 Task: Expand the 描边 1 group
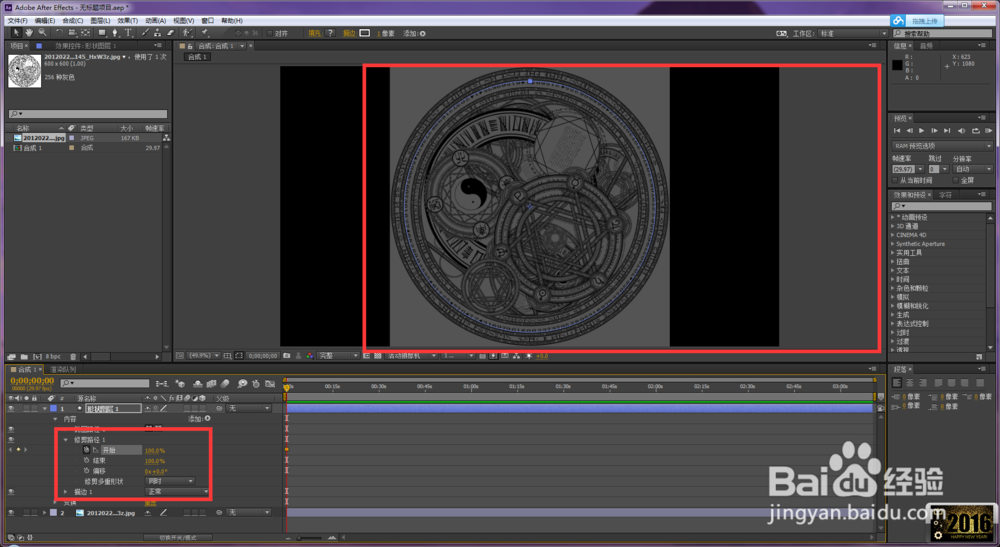point(66,492)
